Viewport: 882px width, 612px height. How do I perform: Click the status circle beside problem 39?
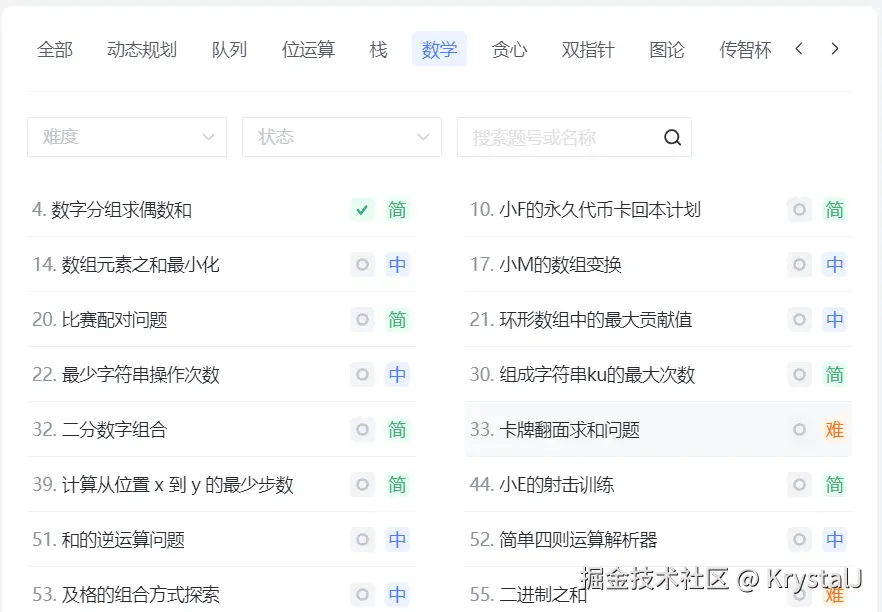pos(362,484)
